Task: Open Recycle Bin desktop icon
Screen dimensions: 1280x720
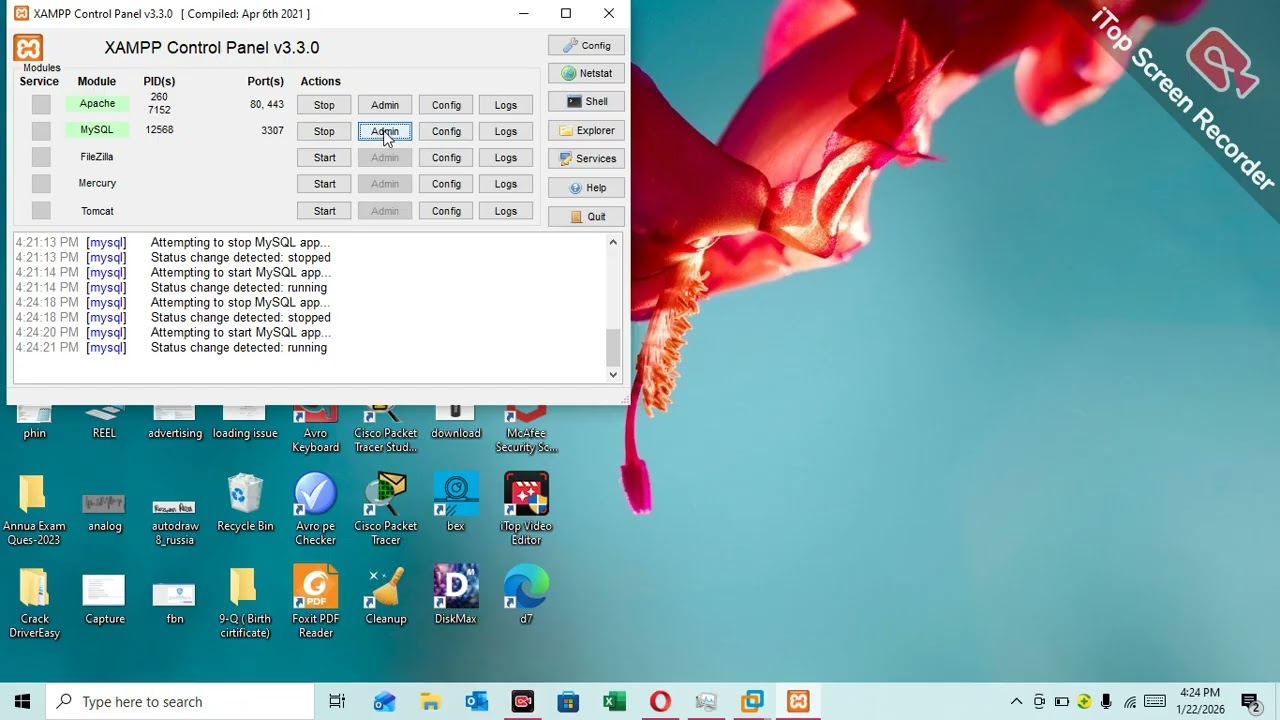Action: coord(245,503)
